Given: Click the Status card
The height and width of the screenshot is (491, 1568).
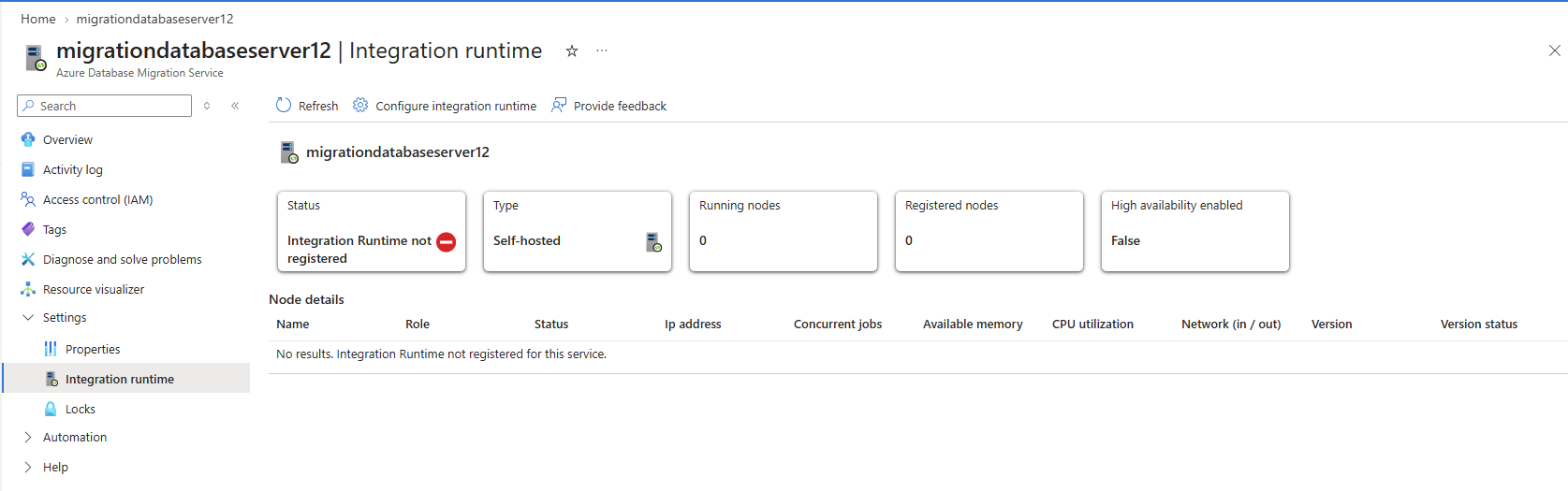Looking at the screenshot, I should (x=372, y=232).
